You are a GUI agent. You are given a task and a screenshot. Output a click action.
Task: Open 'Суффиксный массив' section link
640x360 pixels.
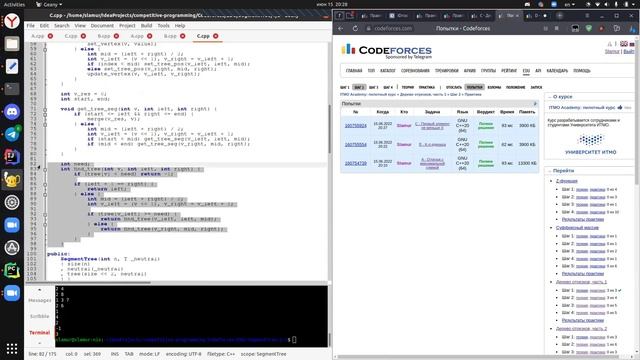577,227
